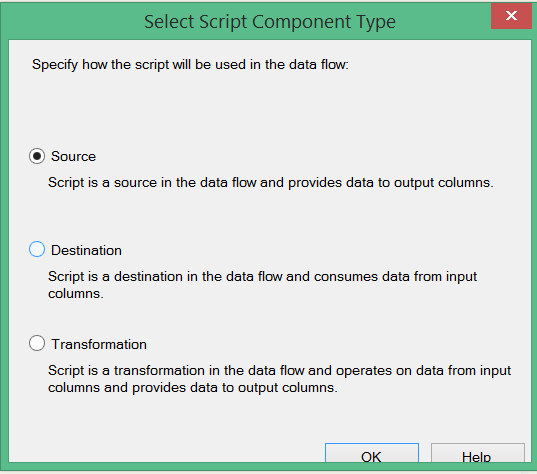Pick the Transformation radio button
This screenshot has width=537, height=474.
[x=37, y=343]
